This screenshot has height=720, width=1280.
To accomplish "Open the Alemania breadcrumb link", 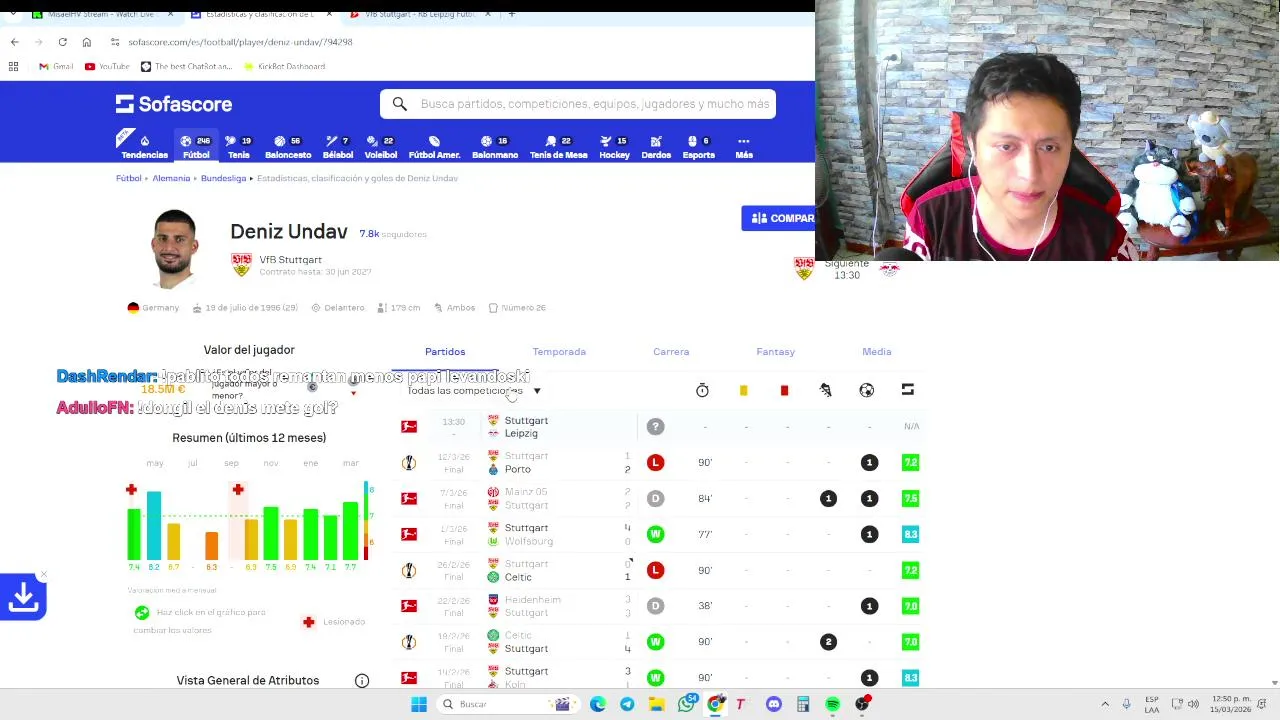I will (x=171, y=178).
